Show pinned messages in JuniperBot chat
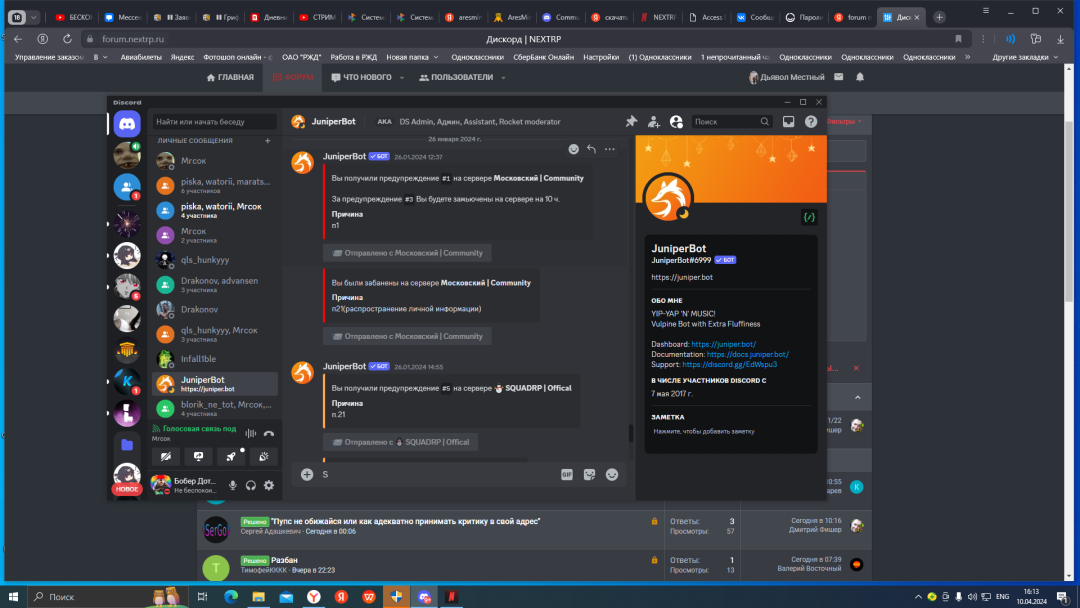 click(631, 122)
